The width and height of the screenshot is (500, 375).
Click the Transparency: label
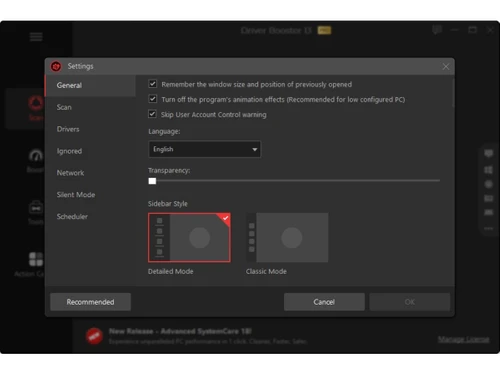point(169,170)
